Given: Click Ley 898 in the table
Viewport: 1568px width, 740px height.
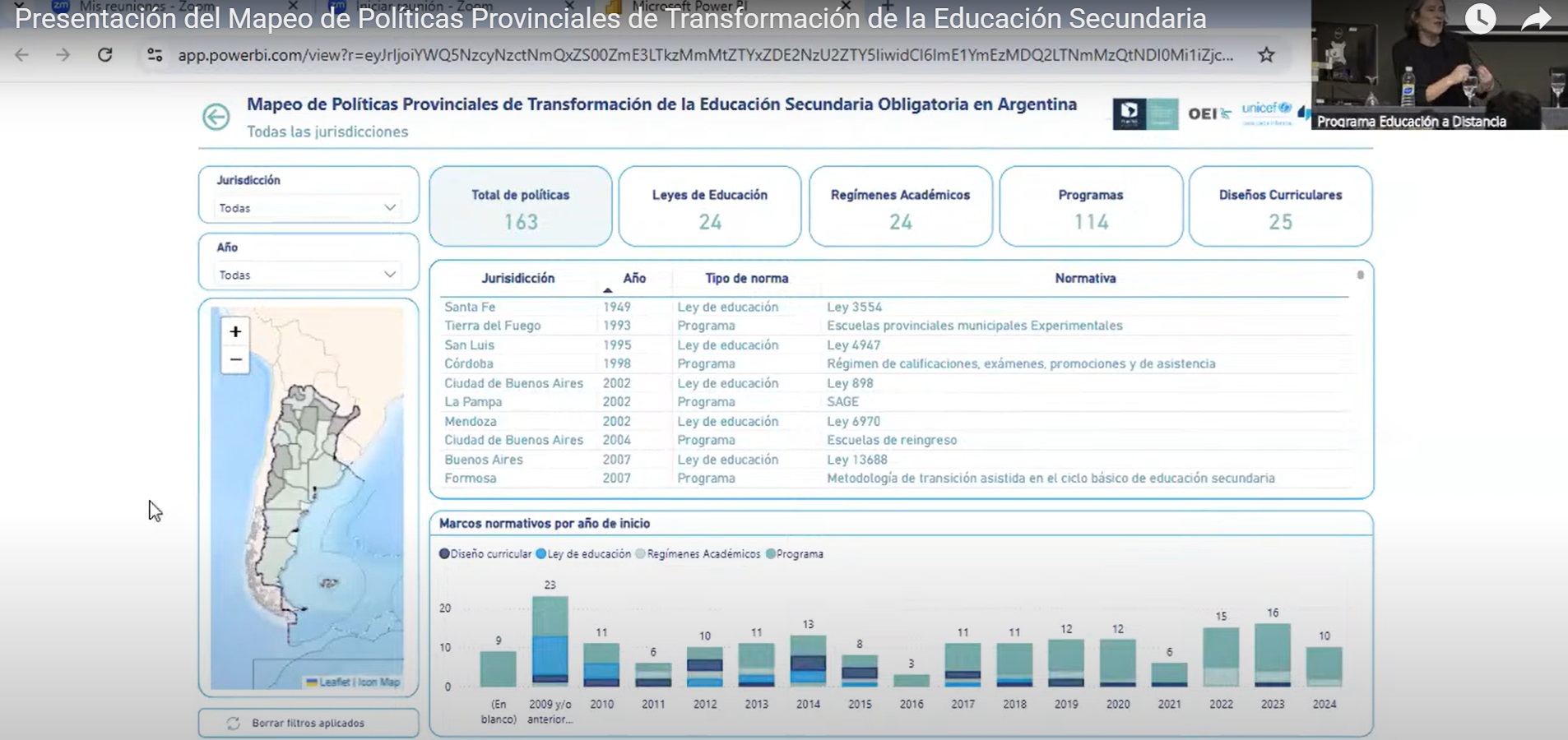Looking at the screenshot, I should click(x=850, y=383).
